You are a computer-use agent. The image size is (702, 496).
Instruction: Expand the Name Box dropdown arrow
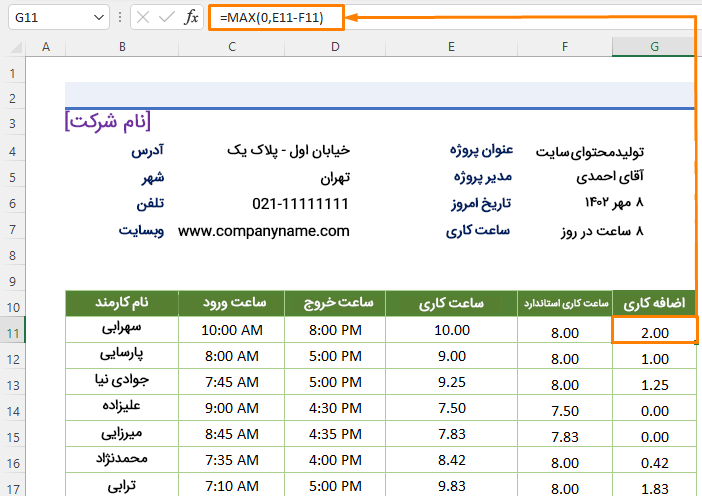click(98, 17)
